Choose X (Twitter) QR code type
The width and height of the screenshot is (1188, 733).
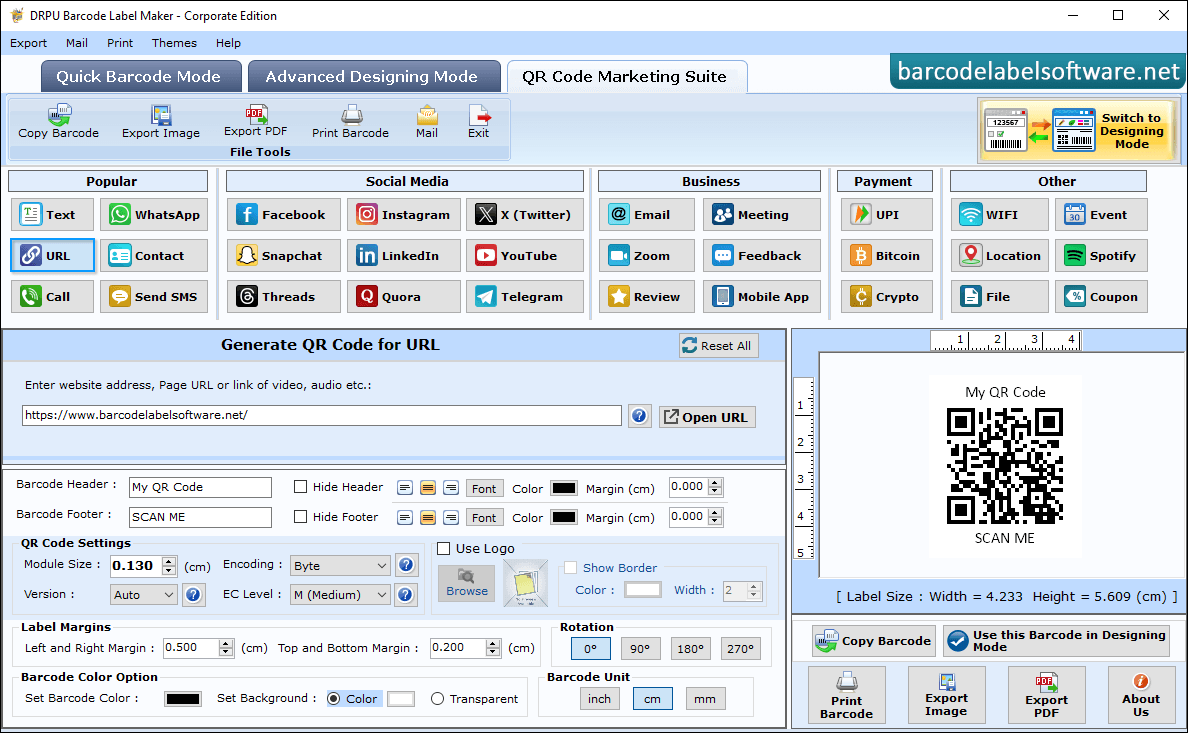(524, 215)
